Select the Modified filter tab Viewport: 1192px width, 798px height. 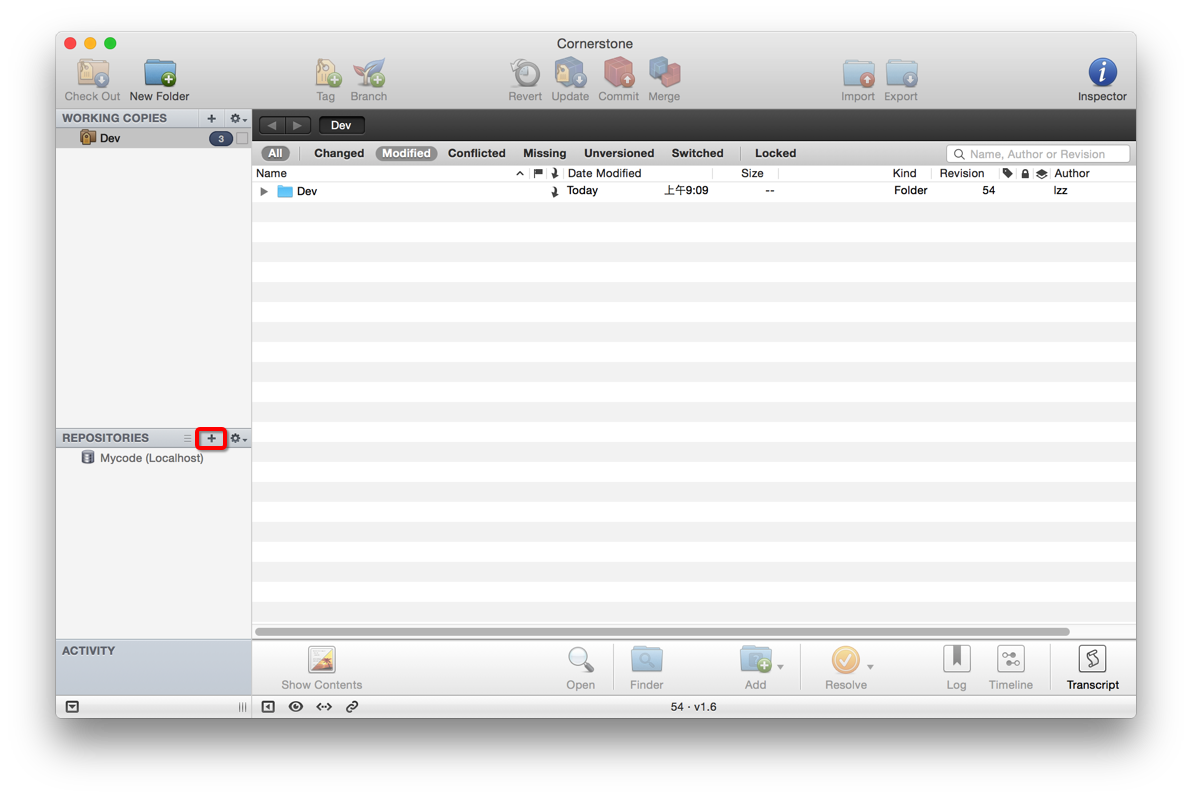point(406,154)
